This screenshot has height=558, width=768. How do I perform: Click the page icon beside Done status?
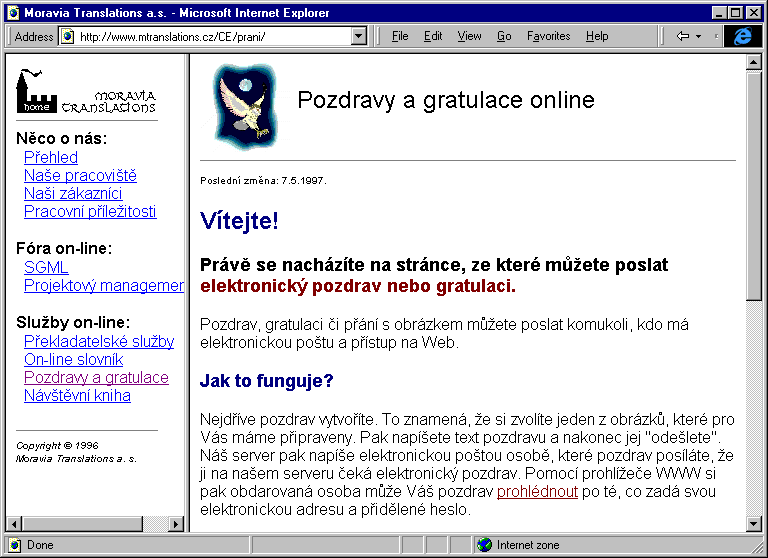(15, 544)
